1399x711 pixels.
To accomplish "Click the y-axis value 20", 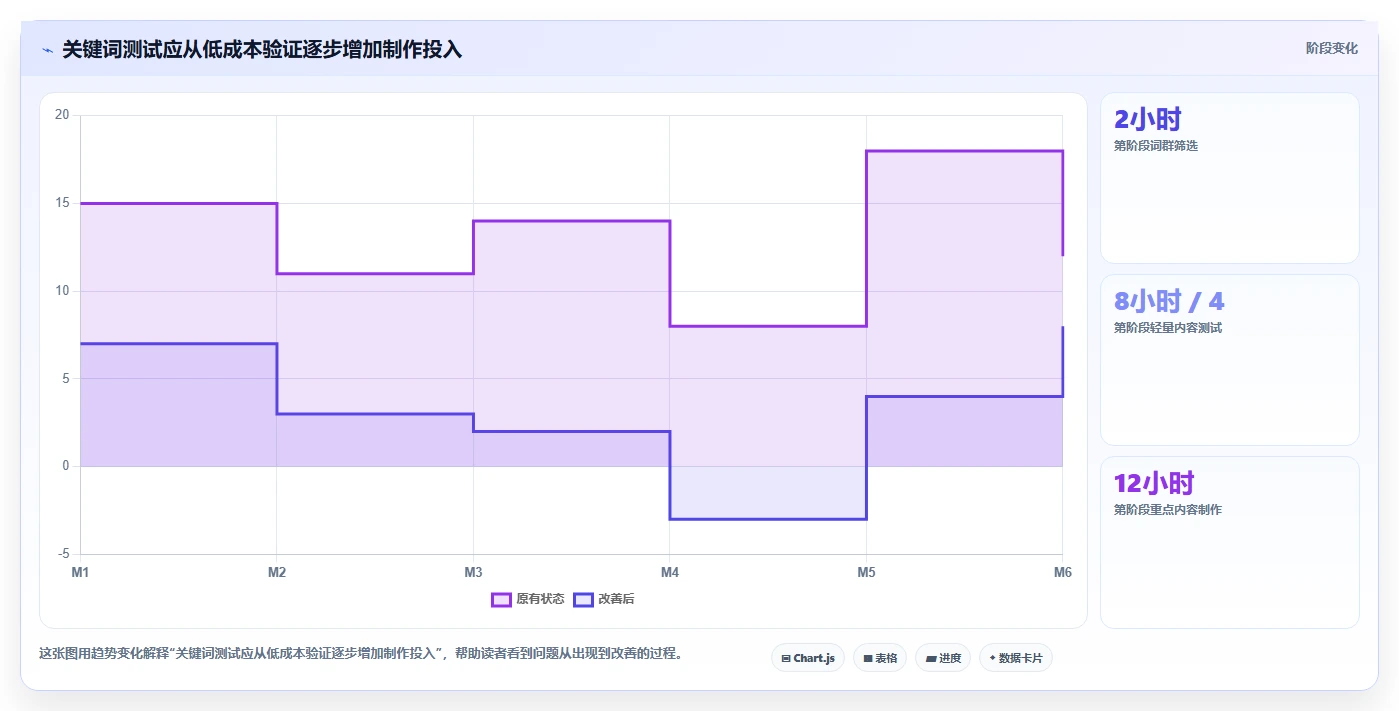I will coord(62,115).
